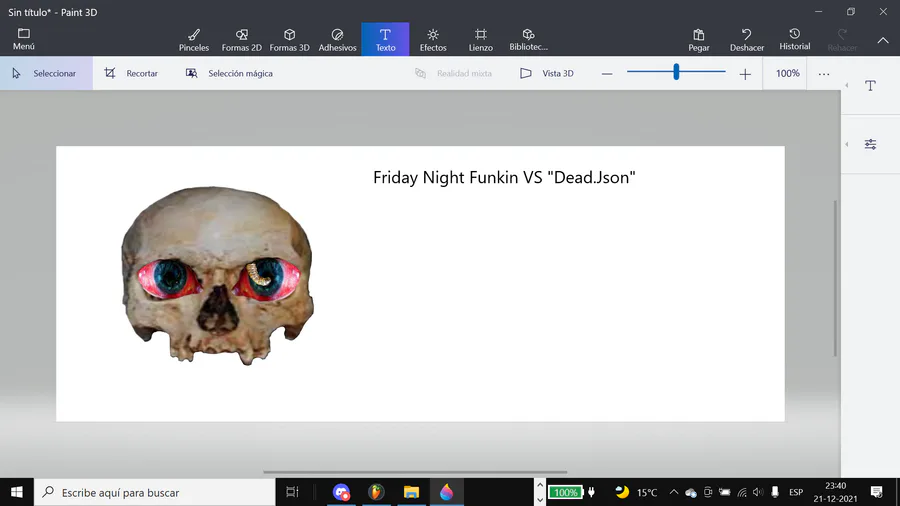Viewport: 900px width, 506px height.
Task: Toggle Vista 3D view
Action: tap(546, 73)
